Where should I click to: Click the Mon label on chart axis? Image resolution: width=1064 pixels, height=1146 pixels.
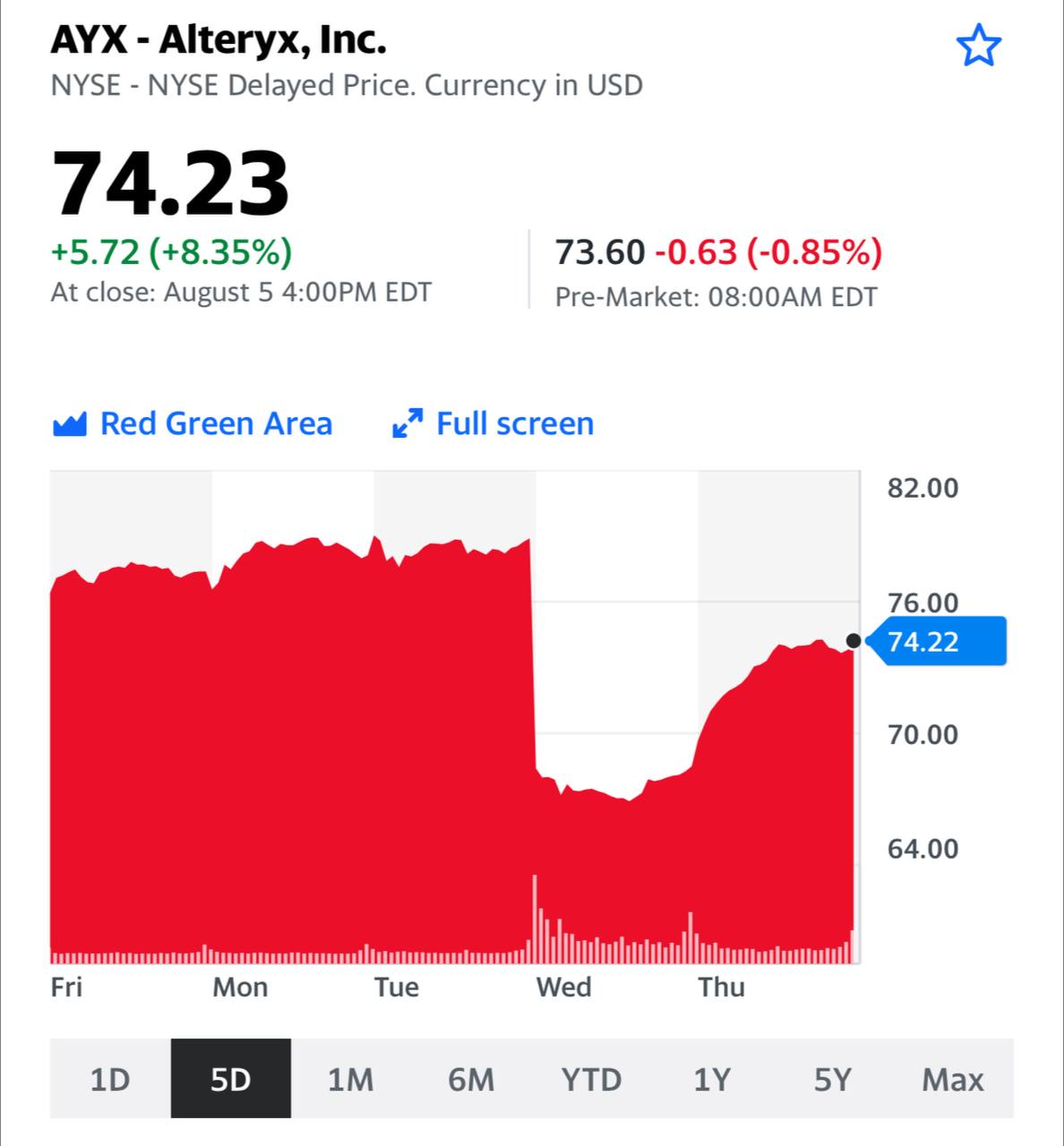[x=240, y=987]
